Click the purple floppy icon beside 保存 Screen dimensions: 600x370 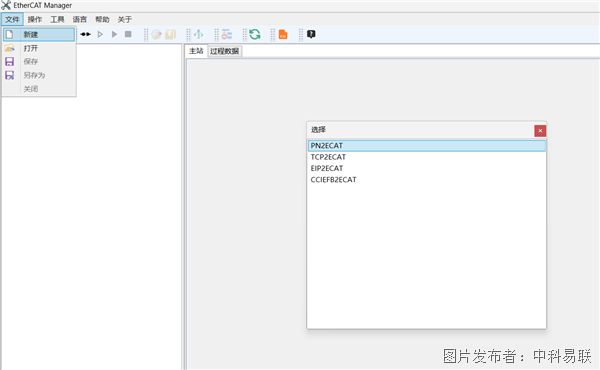point(10,62)
